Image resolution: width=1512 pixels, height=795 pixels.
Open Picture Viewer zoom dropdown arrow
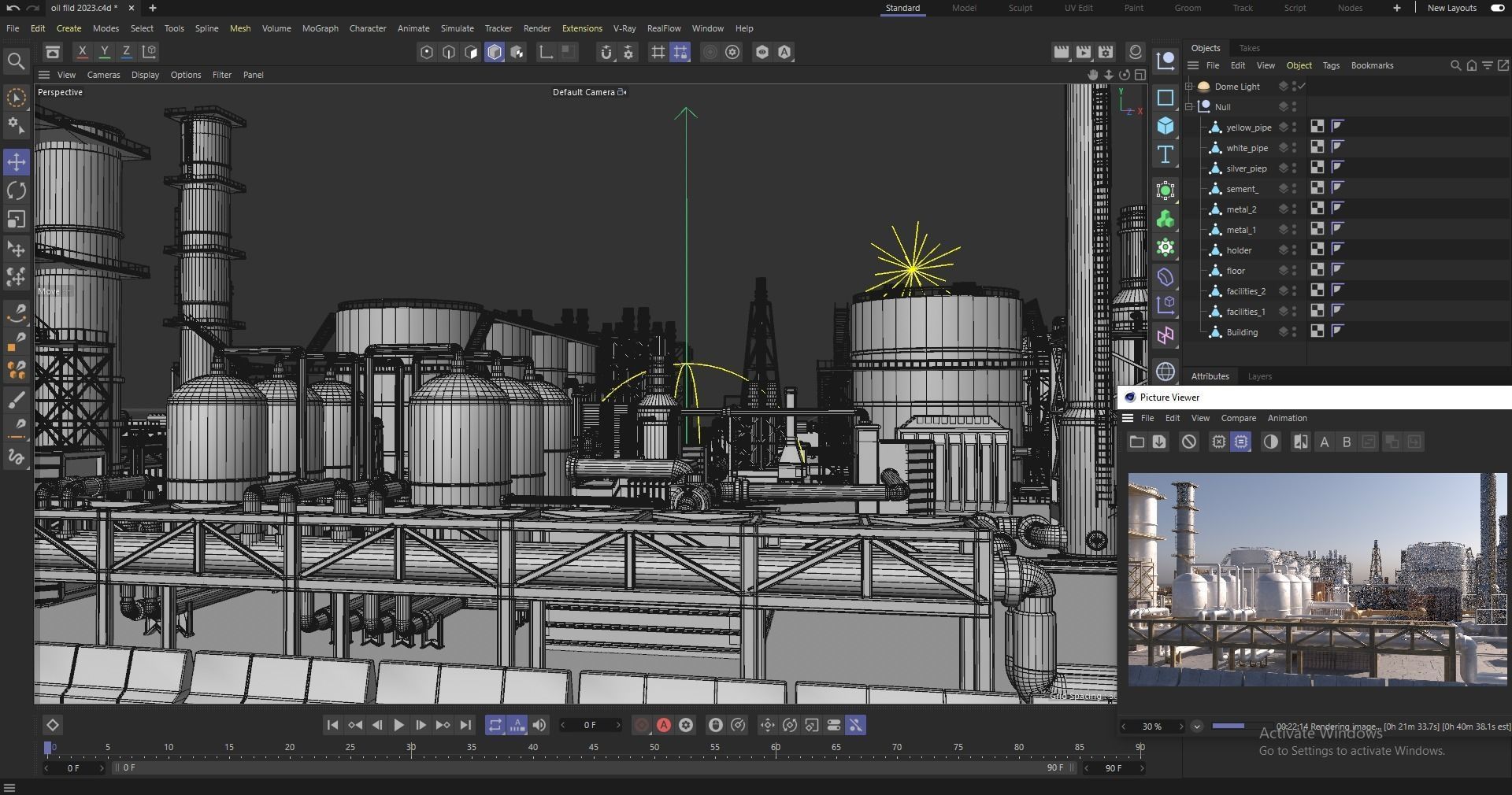click(x=1197, y=727)
